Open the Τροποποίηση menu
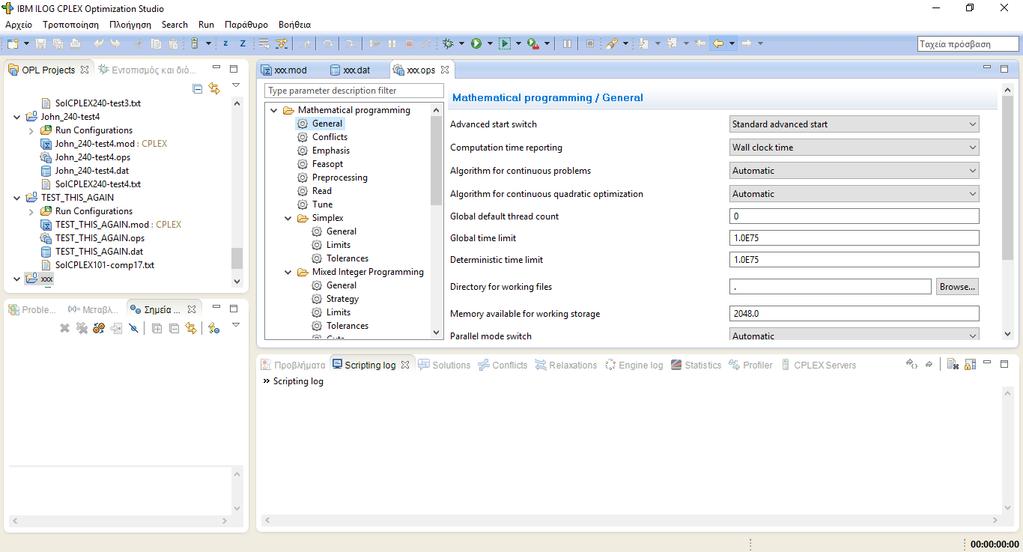 71,24
